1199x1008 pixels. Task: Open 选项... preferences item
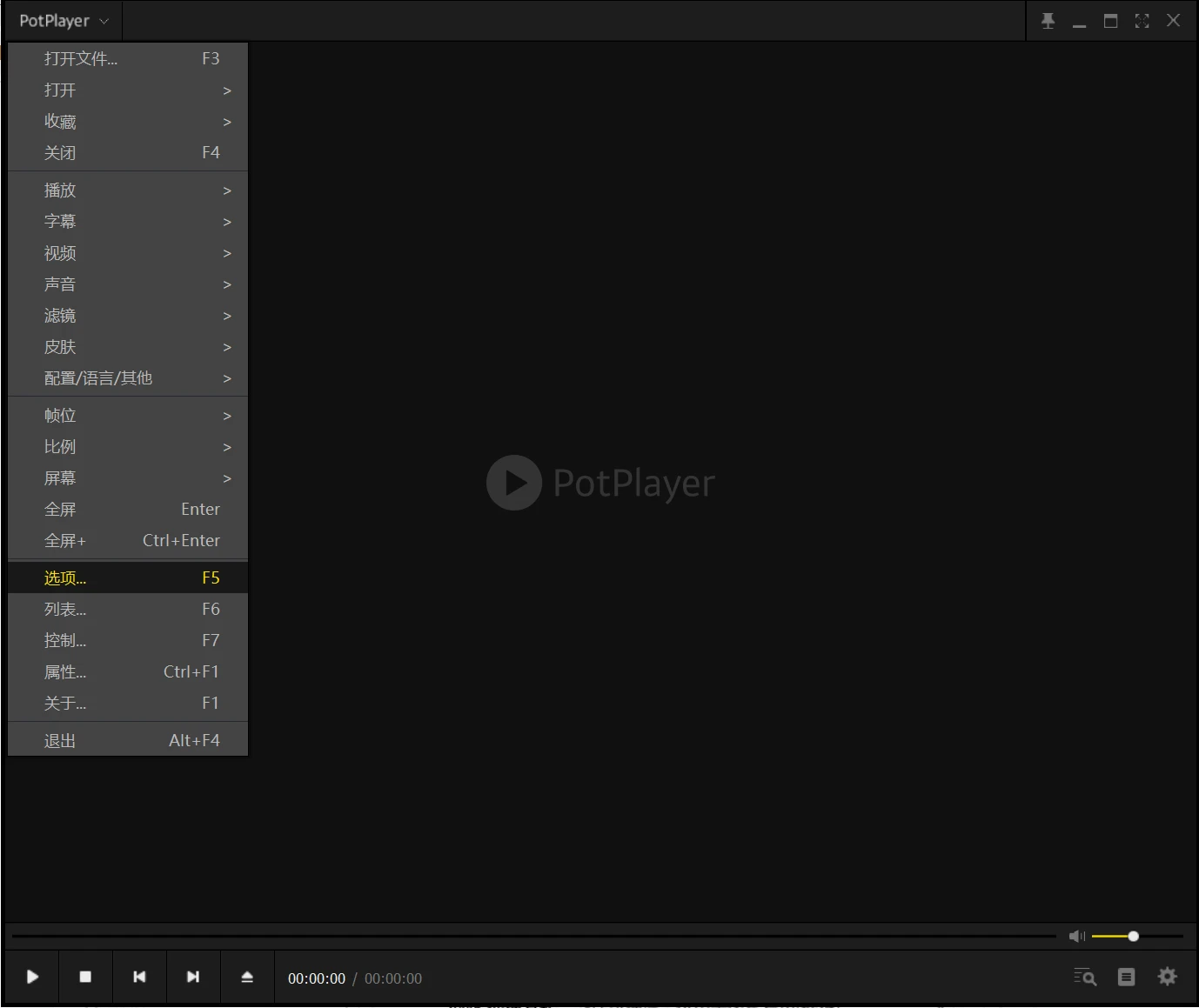128,577
